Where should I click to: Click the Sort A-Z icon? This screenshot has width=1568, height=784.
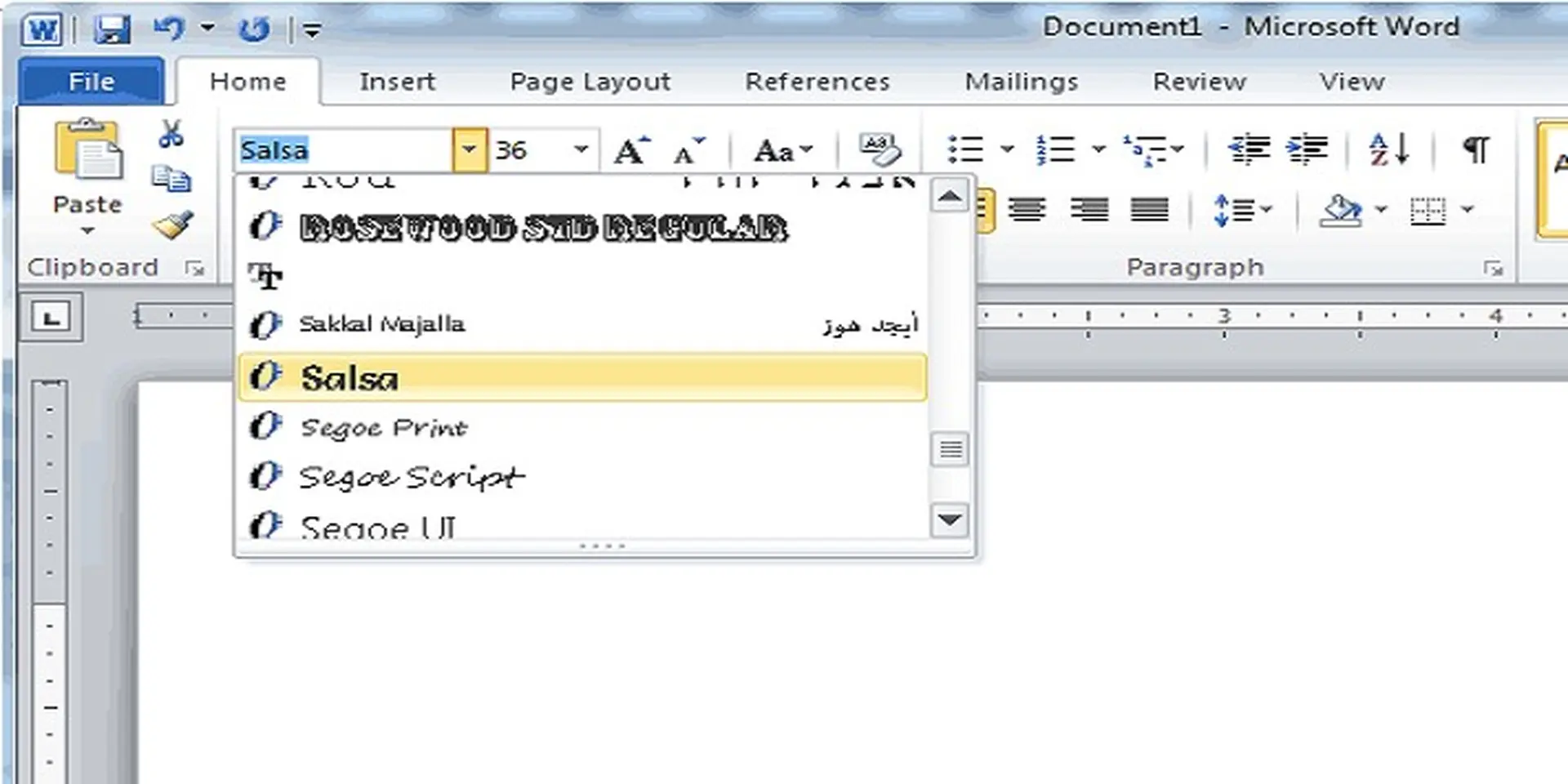[1387, 149]
